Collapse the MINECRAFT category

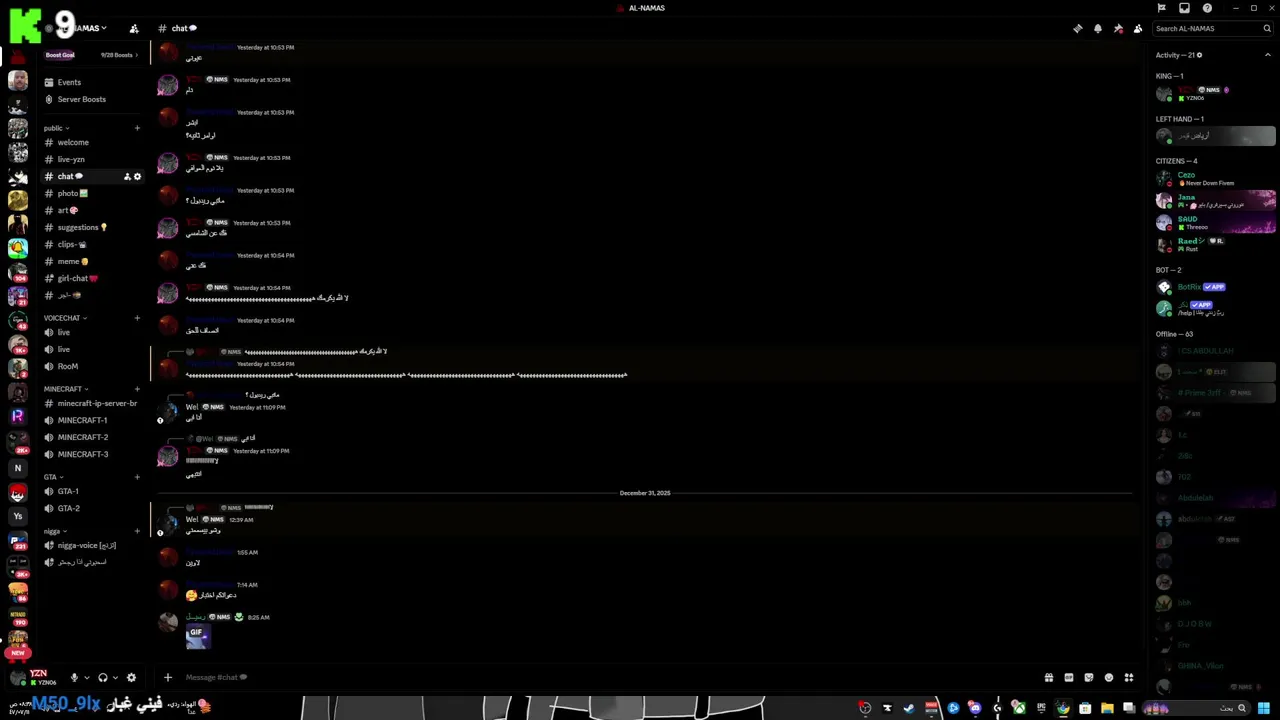tap(66, 389)
